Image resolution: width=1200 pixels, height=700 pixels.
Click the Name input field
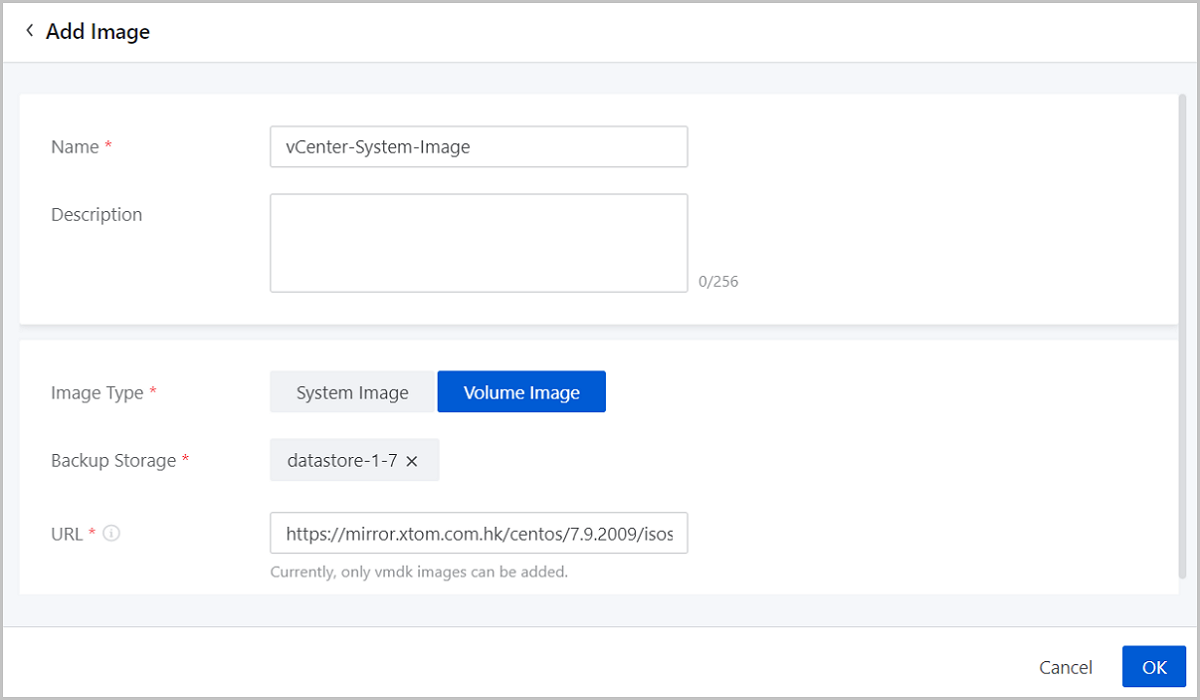pyautogui.click(x=478, y=146)
